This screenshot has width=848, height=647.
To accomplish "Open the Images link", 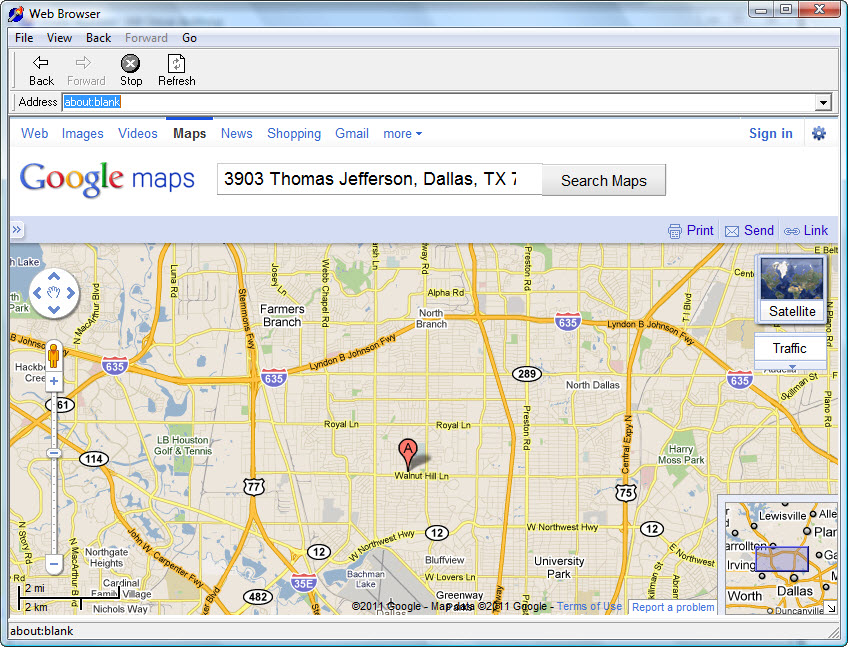I will click(x=82, y=133).
